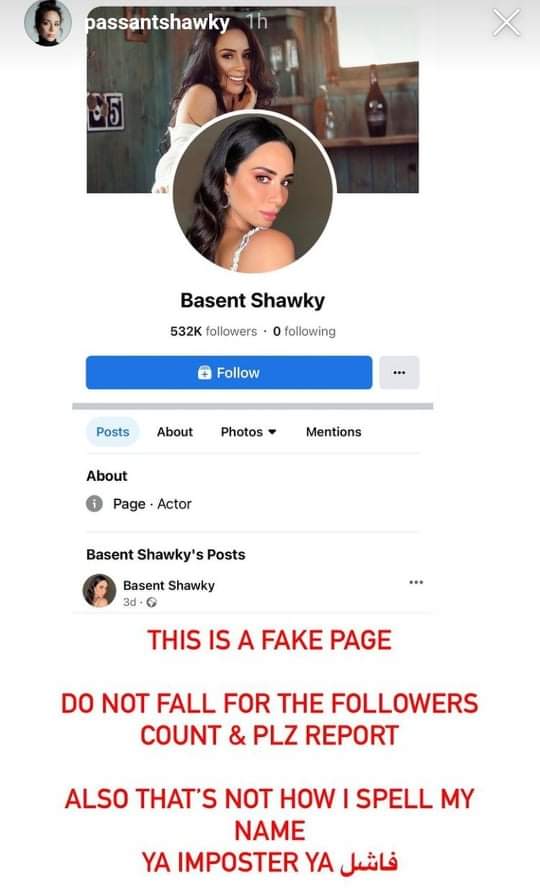Switch to the About tab

pos(175,432)
